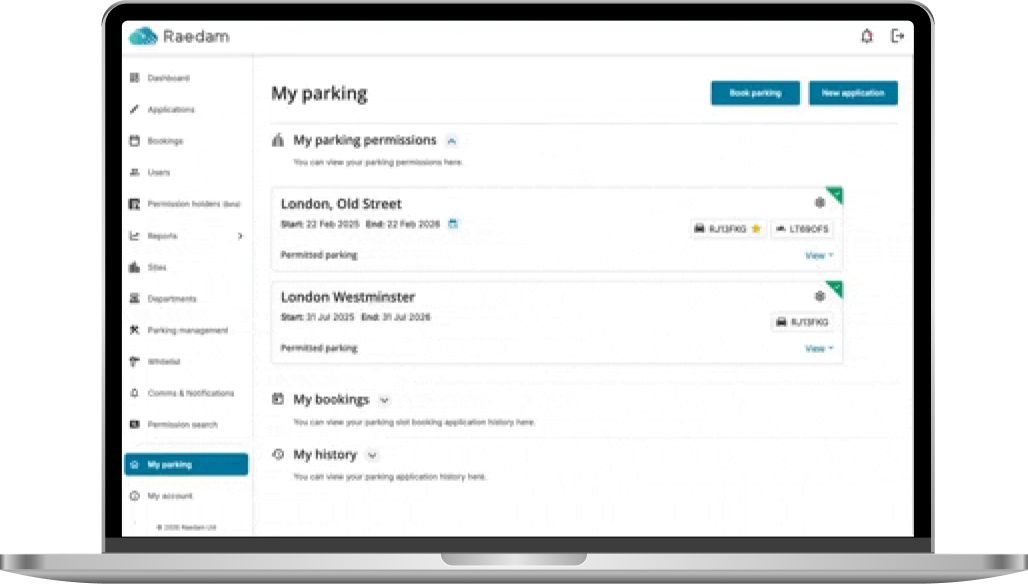Image resolution: width=1028 pixels, height=584 pixels.
Task: Click the Book parking button
Action: (x=755, y=93)
